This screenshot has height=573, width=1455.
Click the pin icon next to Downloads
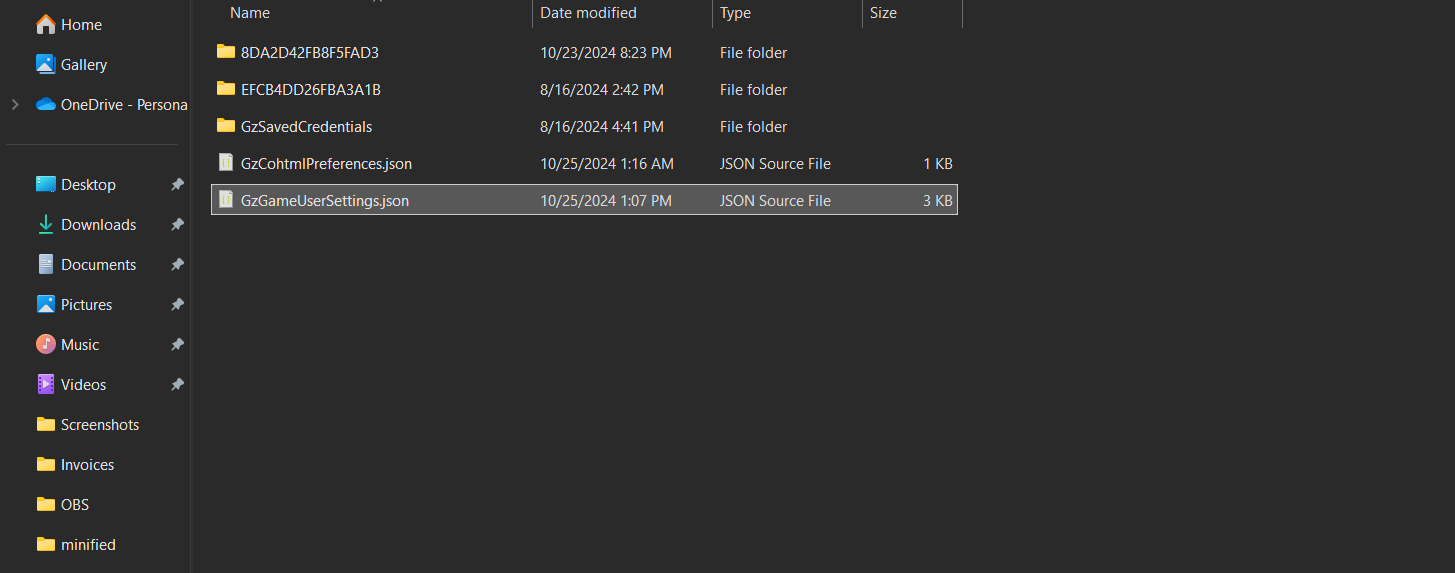(x=177, y=225)
